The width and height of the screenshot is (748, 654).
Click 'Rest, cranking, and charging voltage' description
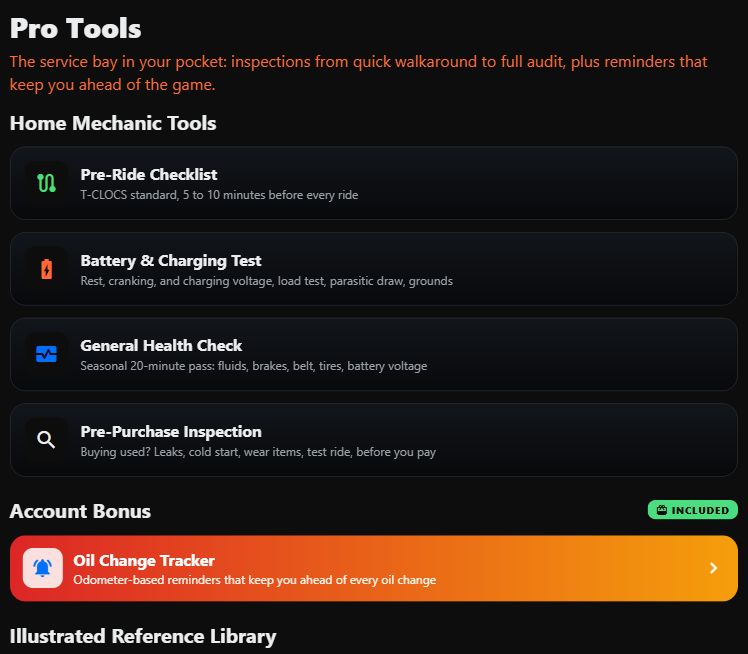(x=267, y=281)
